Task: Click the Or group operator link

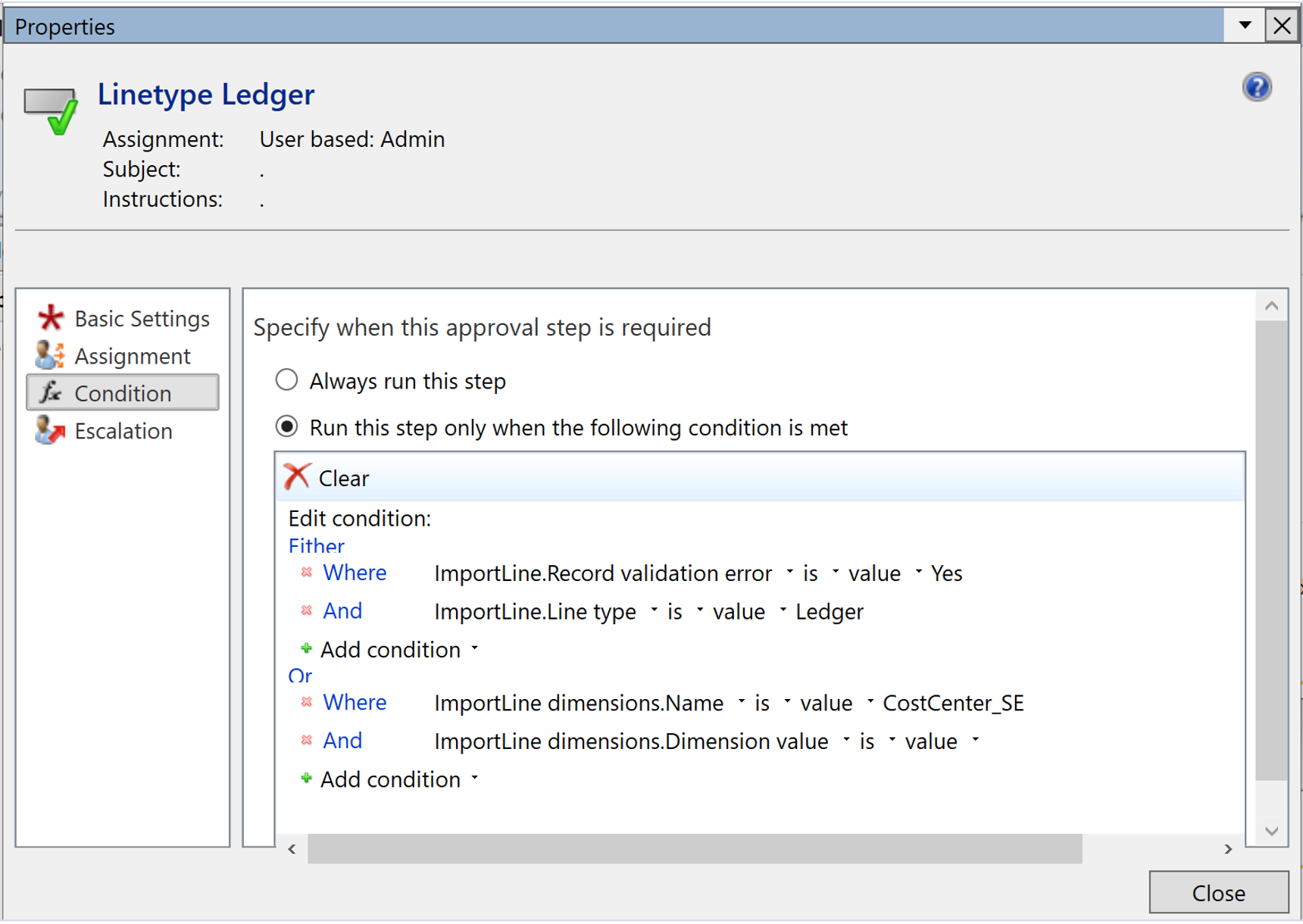Action: pyautogui.click(x=300, y=675)
